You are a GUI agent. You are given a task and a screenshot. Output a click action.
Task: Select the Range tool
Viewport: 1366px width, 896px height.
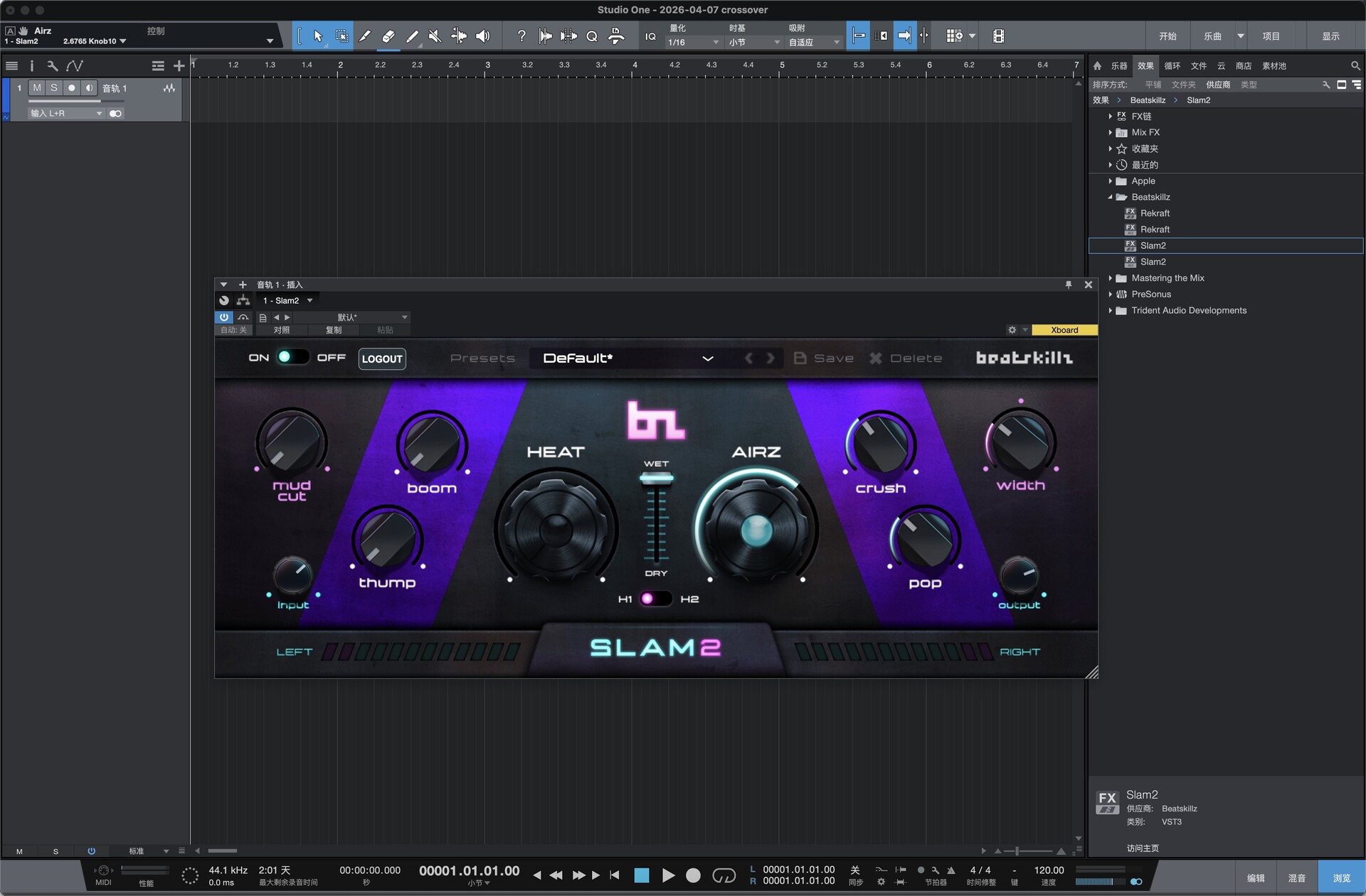pyautogui.click(x=342, y=36)
